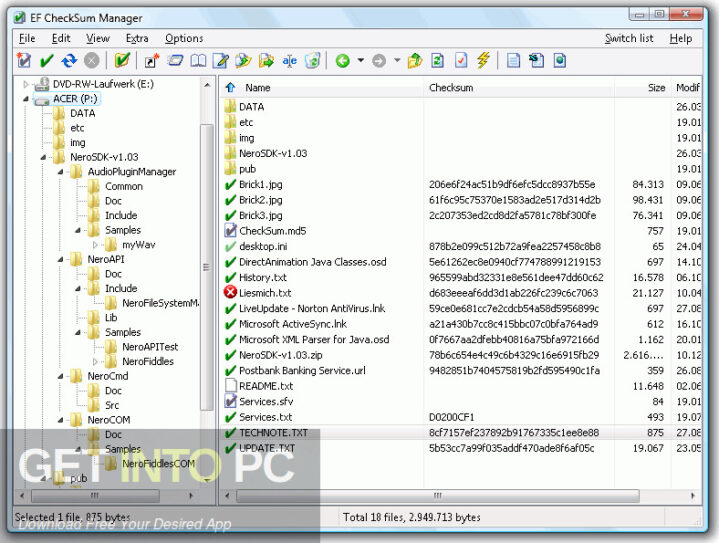This screenshot has width=719, height=543.
Task: Click the yellow lightning bolt toolbar icon
Action: point(483,60)
